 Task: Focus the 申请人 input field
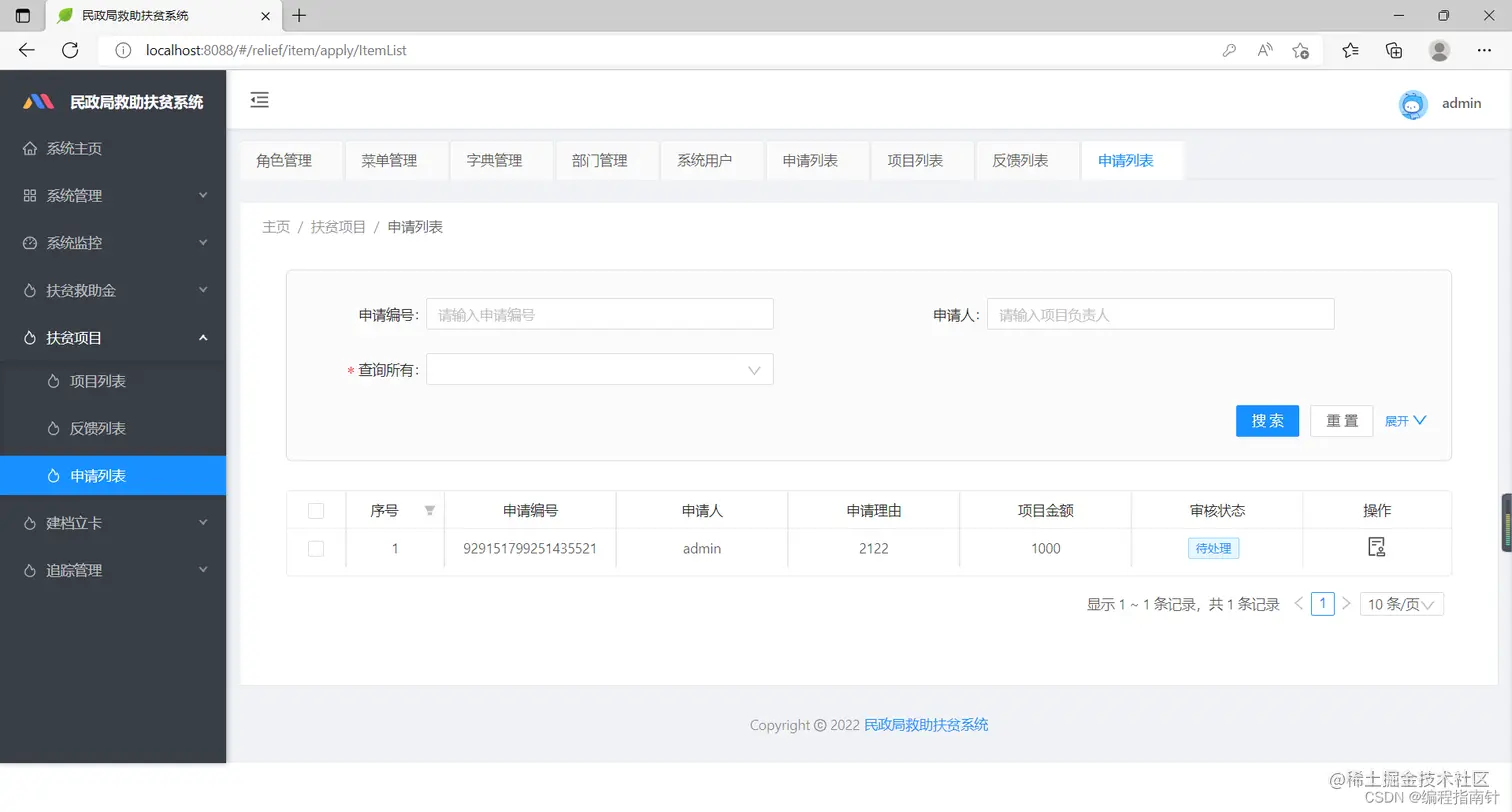pos(1160,314)
